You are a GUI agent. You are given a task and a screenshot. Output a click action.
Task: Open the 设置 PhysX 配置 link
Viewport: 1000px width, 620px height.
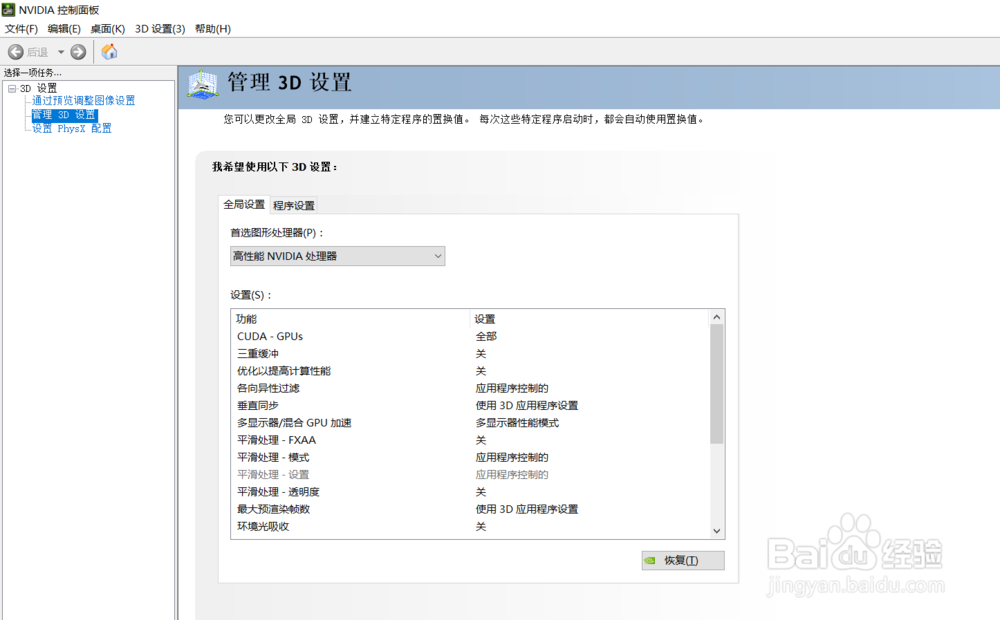(x=70, y=127)
